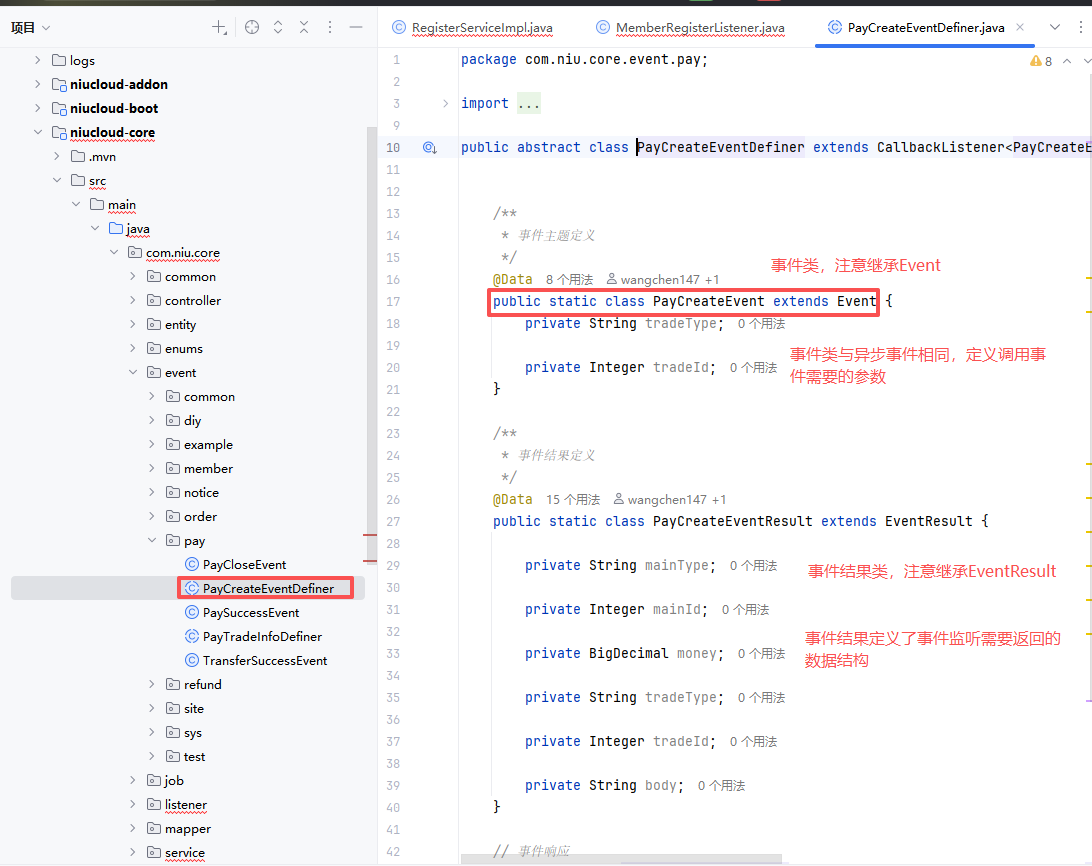
Task: Click the gutter implementation icon on line 10
Action: pos(430,148)
